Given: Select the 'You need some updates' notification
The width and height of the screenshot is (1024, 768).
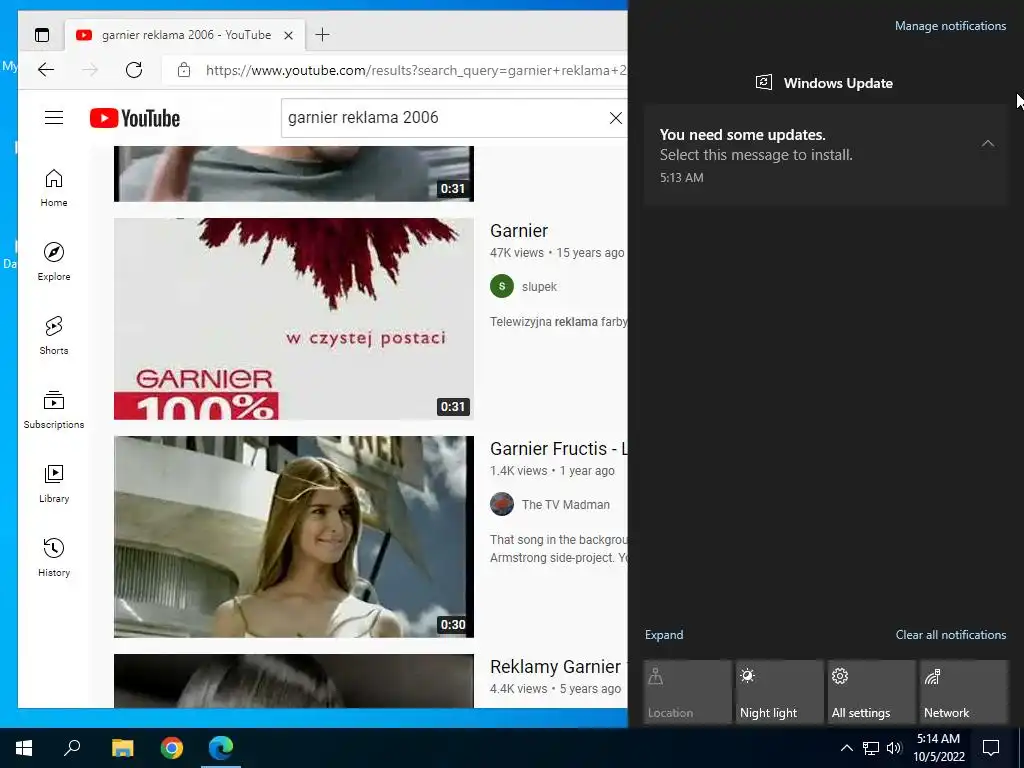Looking at the screenshot, I should pos(825,155).
